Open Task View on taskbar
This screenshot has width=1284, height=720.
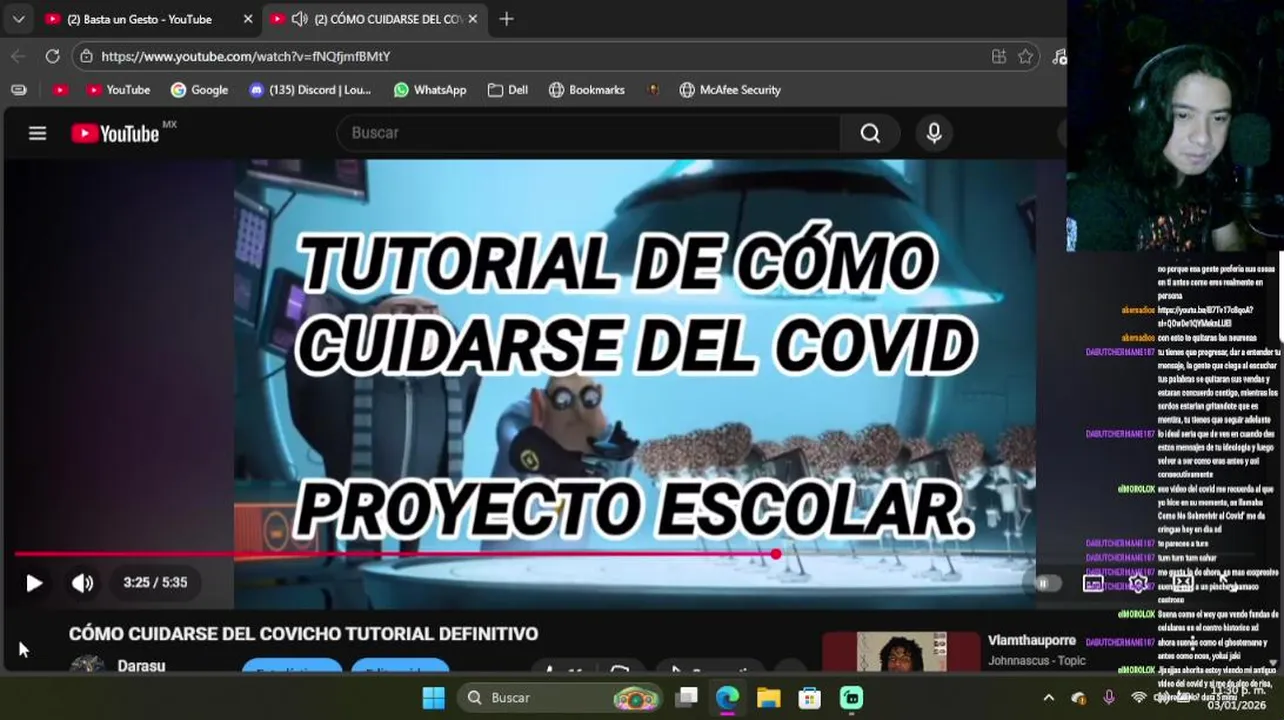click(x=686, y=697)
